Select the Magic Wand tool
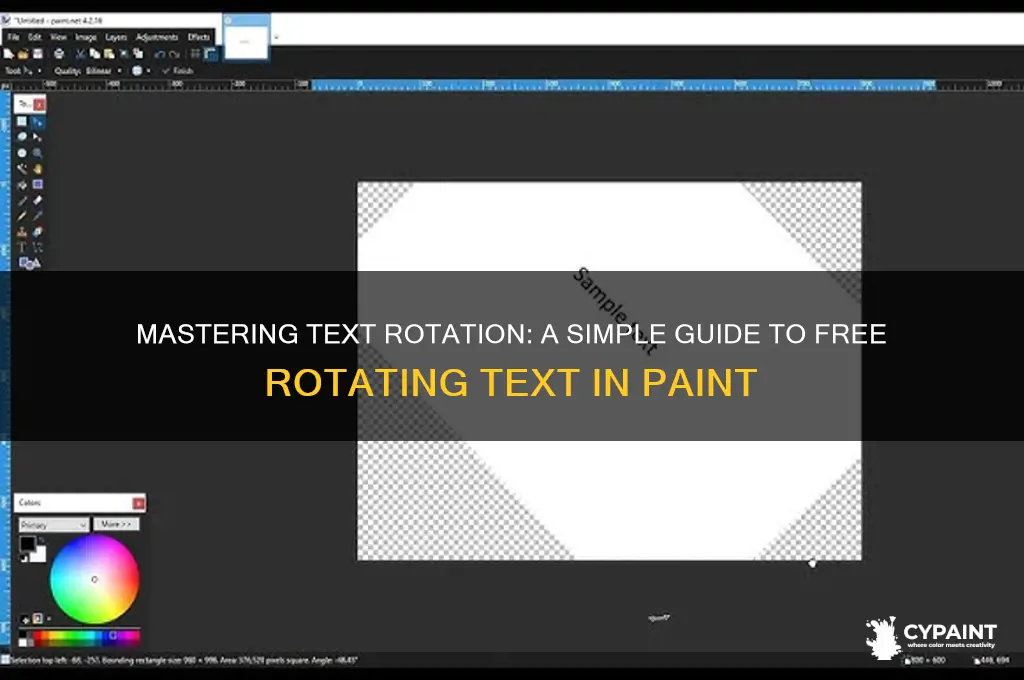This screenshot has width=1024, height=680. (22, 169)
